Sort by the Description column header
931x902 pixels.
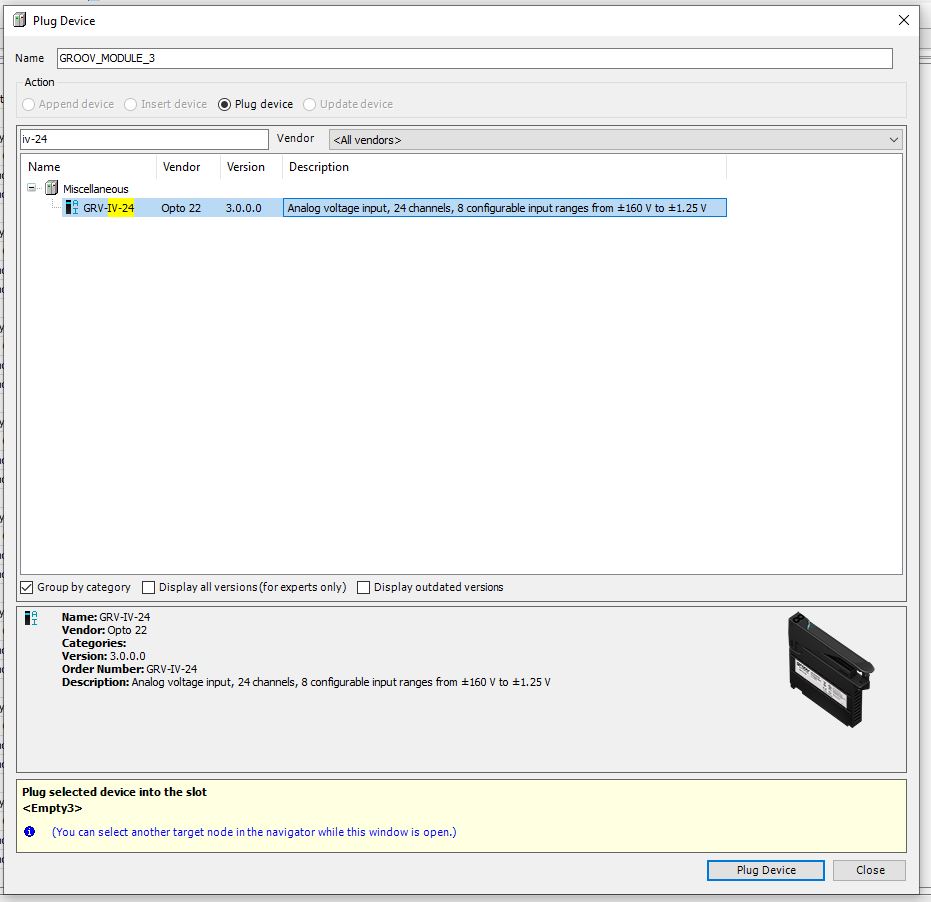(504, 167)
